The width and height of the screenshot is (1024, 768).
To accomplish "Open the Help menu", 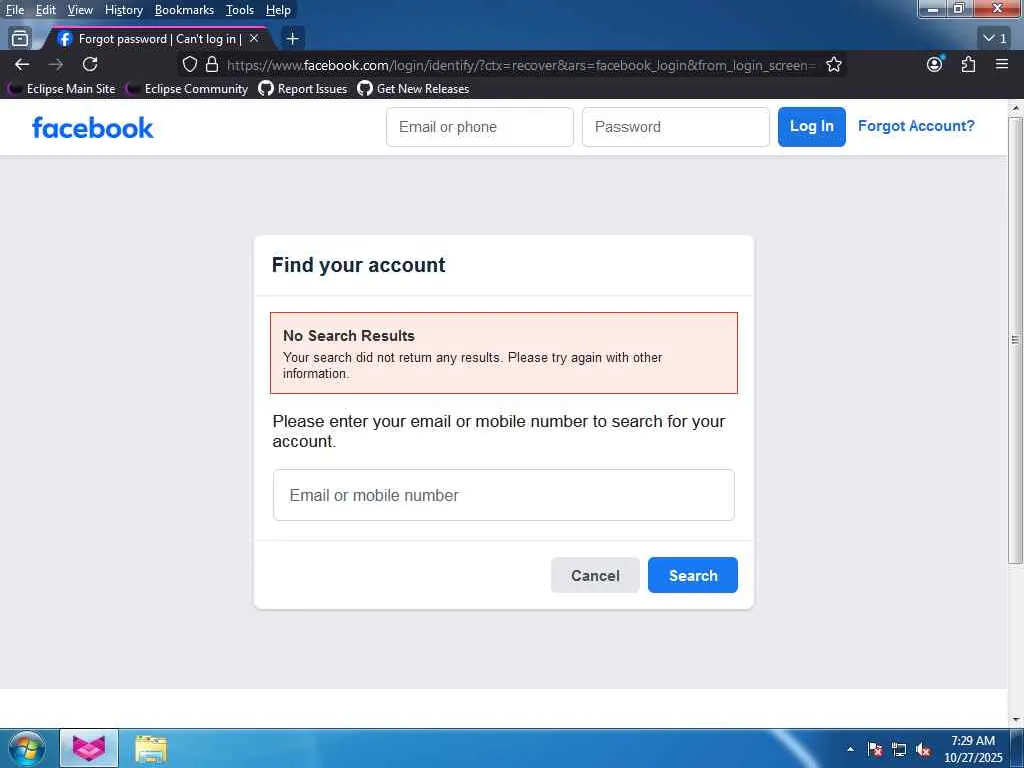I will point(278,10).
